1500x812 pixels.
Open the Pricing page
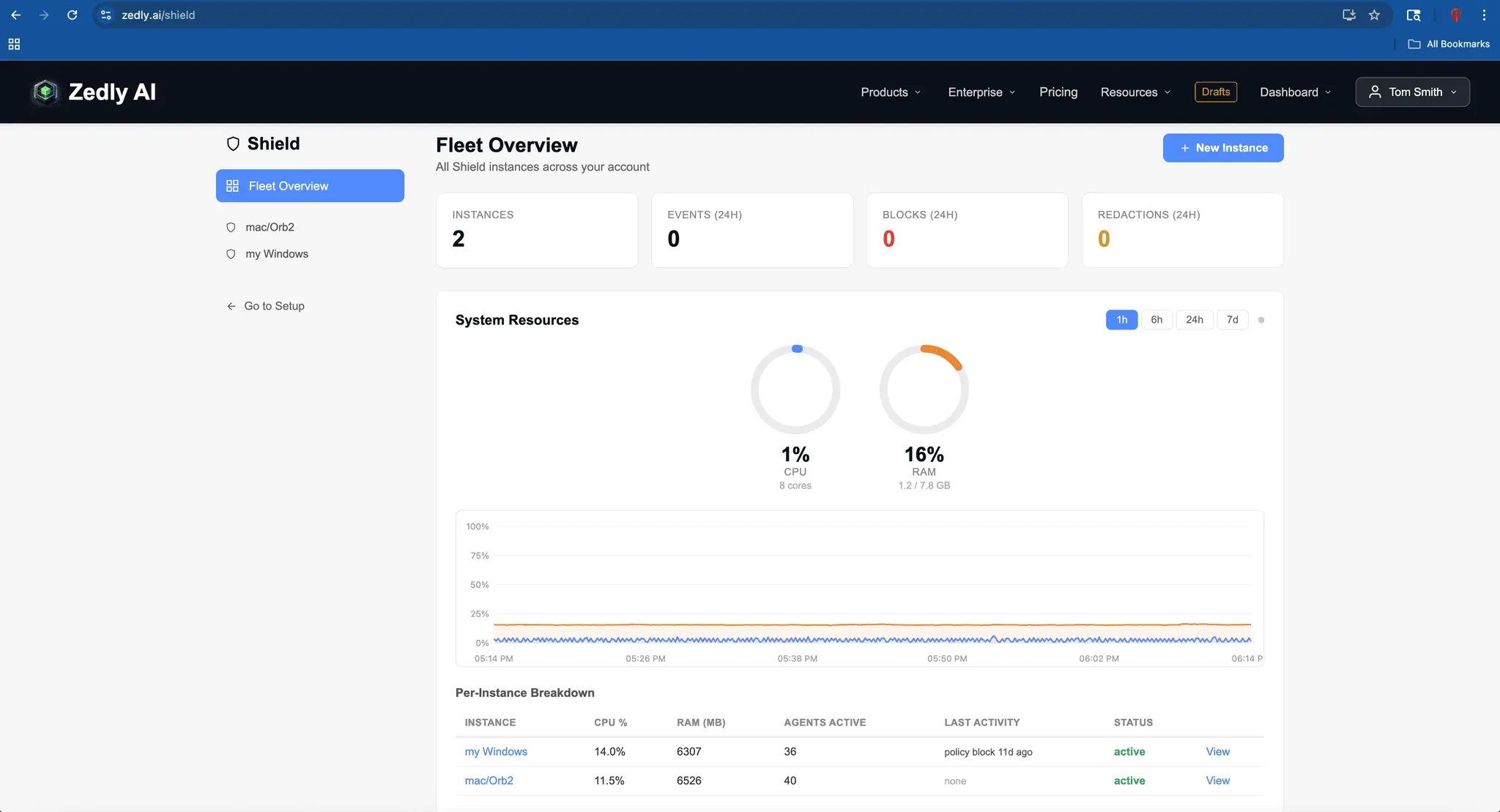[1058, 92]
